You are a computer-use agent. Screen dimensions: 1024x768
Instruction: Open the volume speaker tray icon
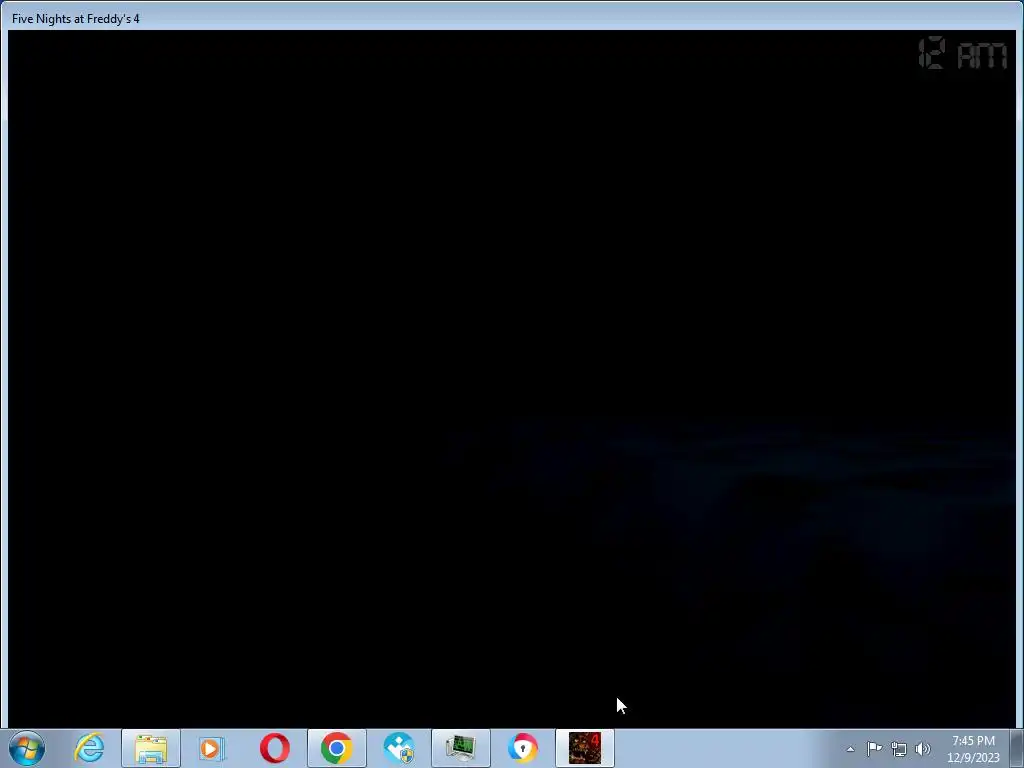tap(923, 749)
